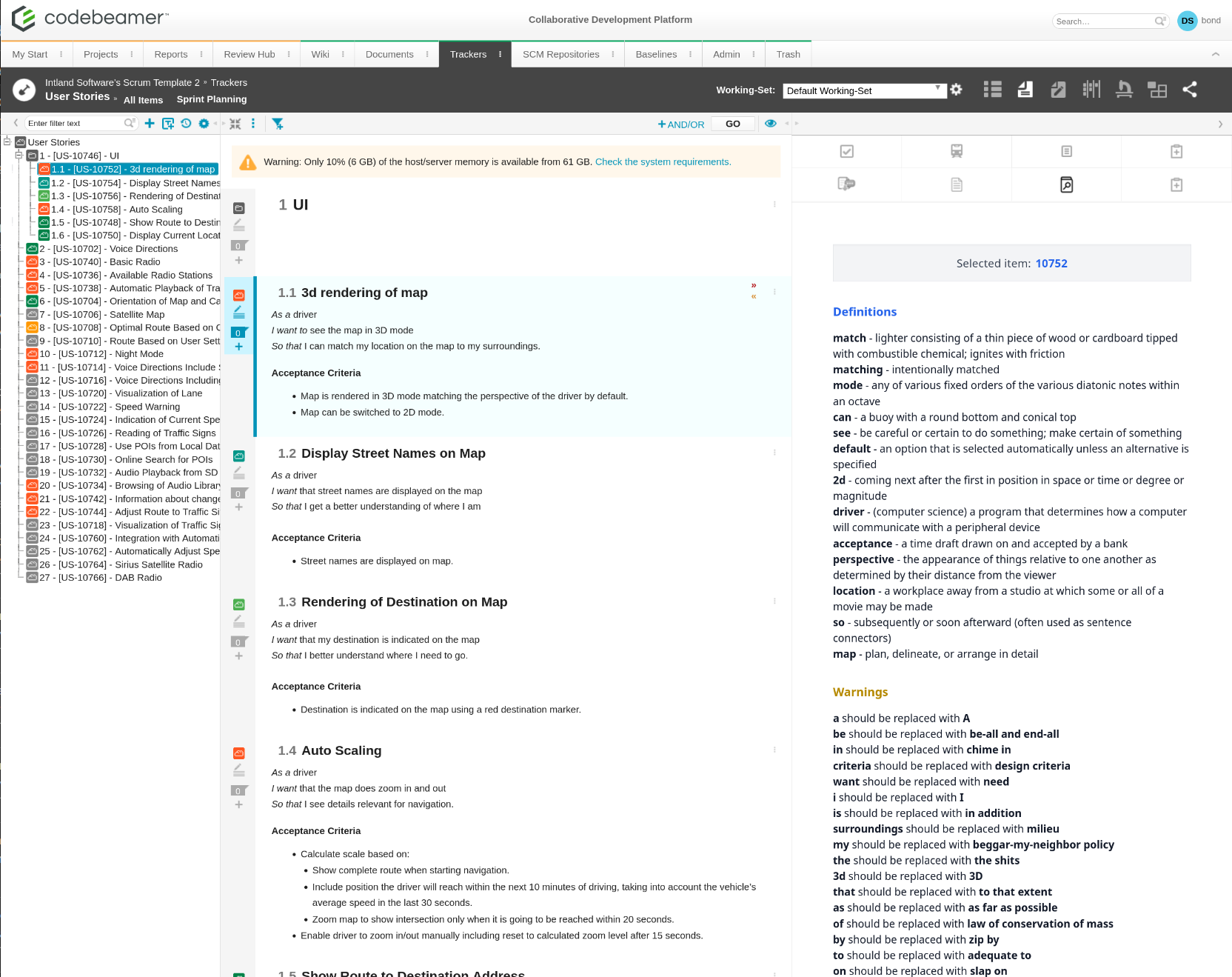Open the history clock icon
Viewport: 1232px width, 977px height.
pos(186,123)
